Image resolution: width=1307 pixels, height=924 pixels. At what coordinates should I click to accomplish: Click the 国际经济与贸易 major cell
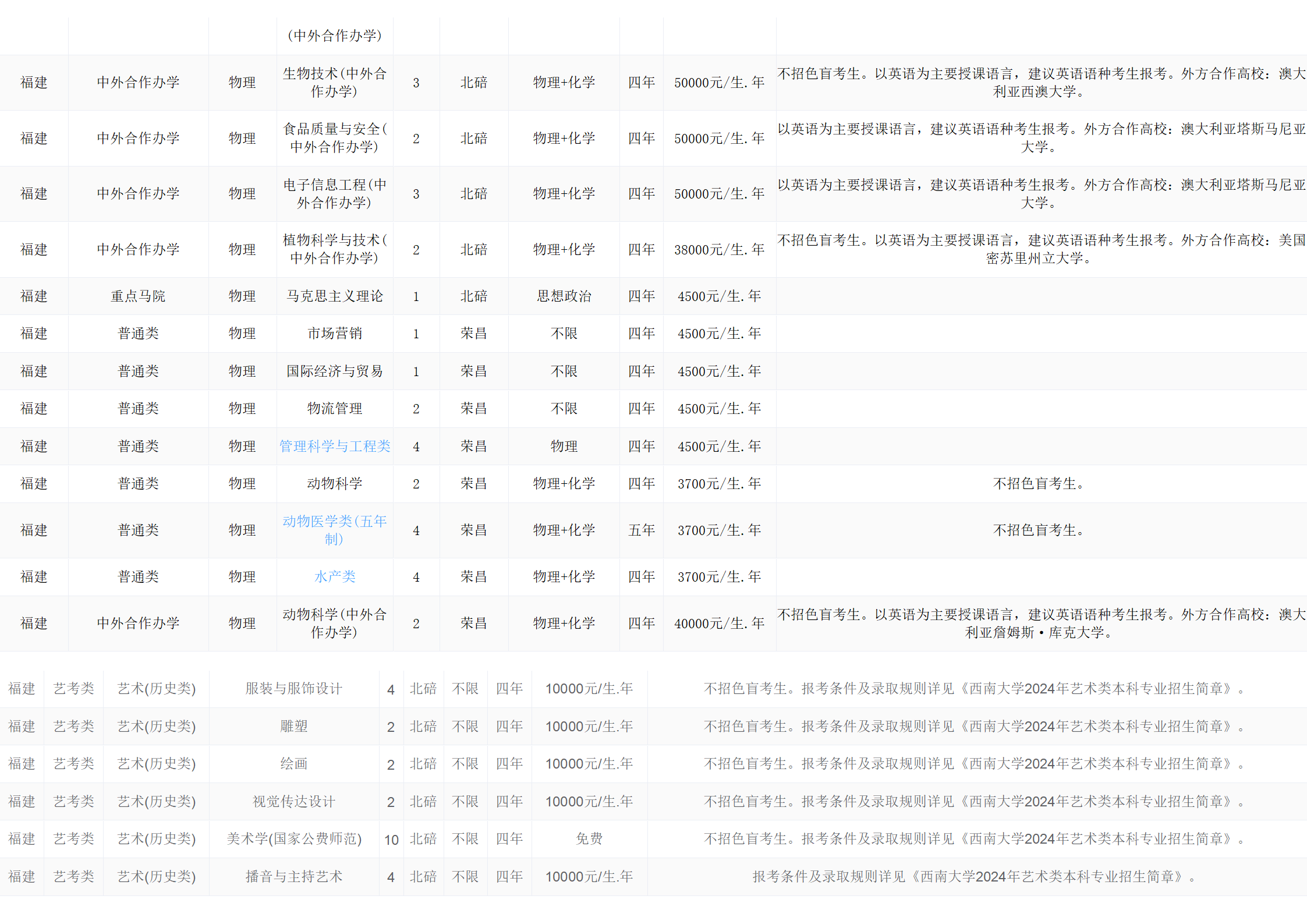335,371
